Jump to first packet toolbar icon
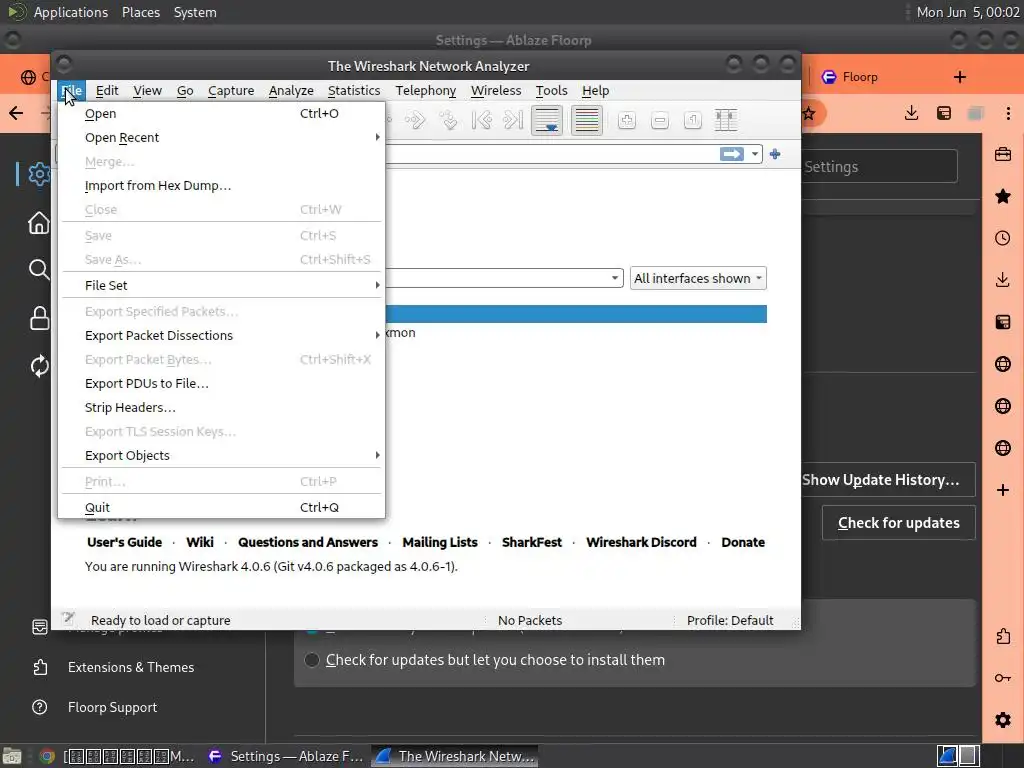Screen dimensions: 1024x768 481,120
